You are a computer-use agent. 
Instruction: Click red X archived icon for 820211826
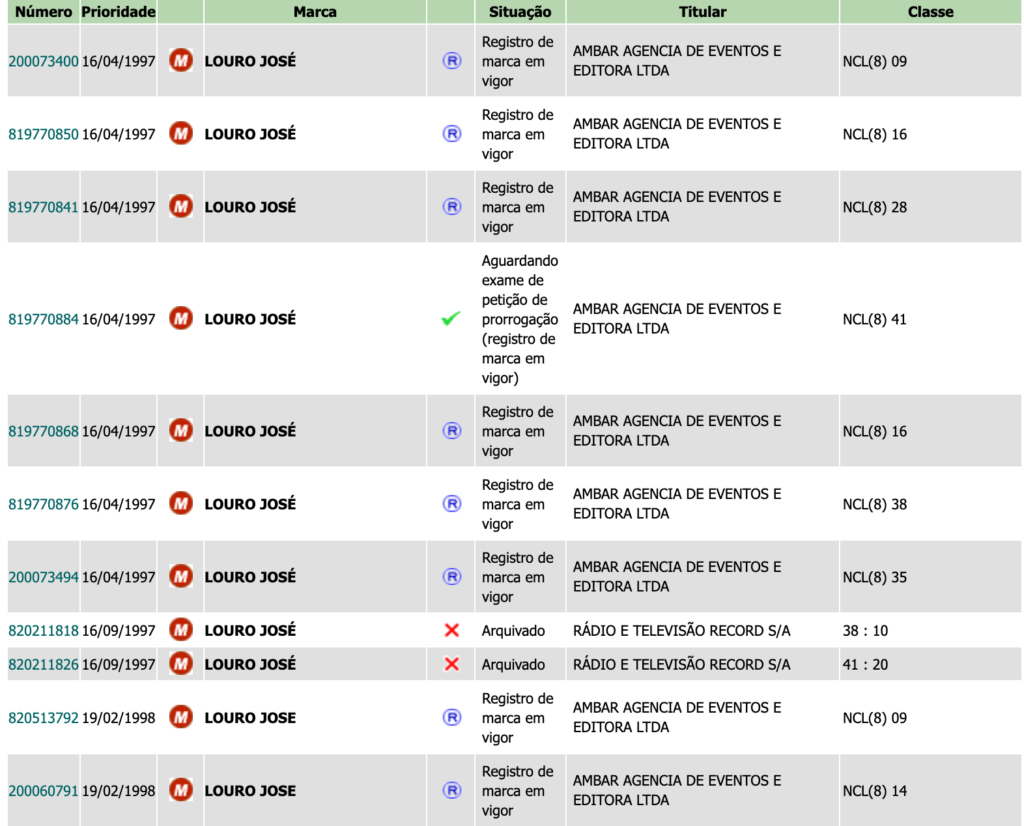point(451,664)
